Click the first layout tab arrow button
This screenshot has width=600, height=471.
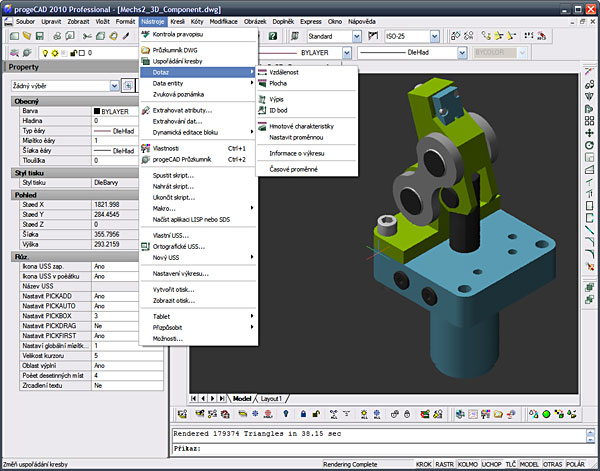(194, 399)
